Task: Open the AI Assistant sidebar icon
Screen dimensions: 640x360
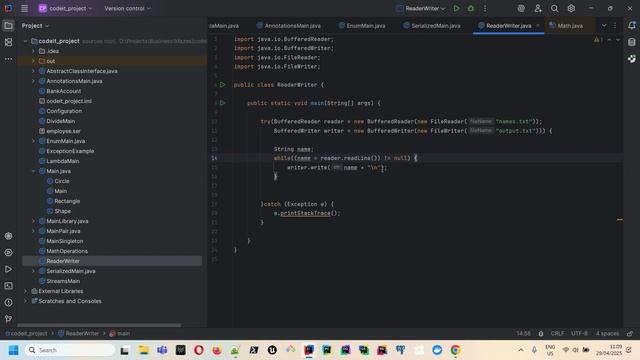Action: (x=631, y=59)
